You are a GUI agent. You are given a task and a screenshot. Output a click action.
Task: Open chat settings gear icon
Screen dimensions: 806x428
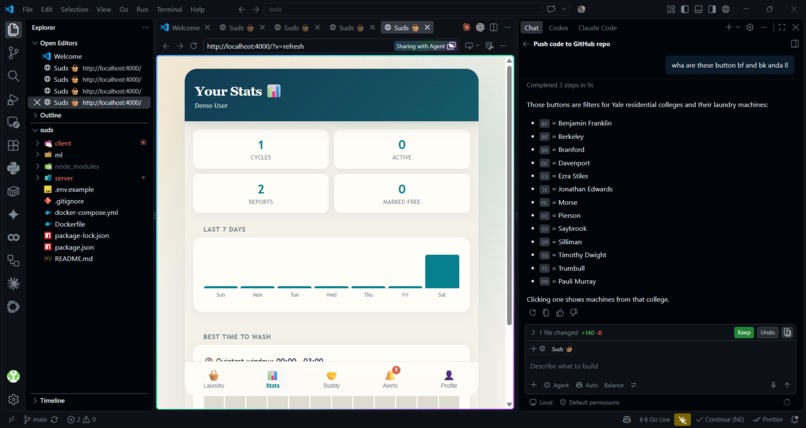[x=750, y=27]
